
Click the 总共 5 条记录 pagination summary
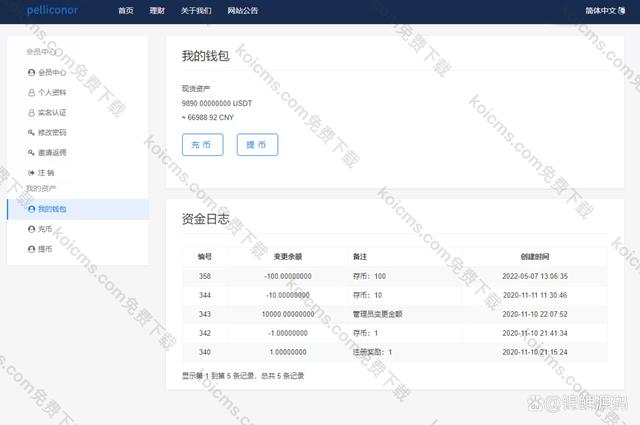click(x=282, y=376)
